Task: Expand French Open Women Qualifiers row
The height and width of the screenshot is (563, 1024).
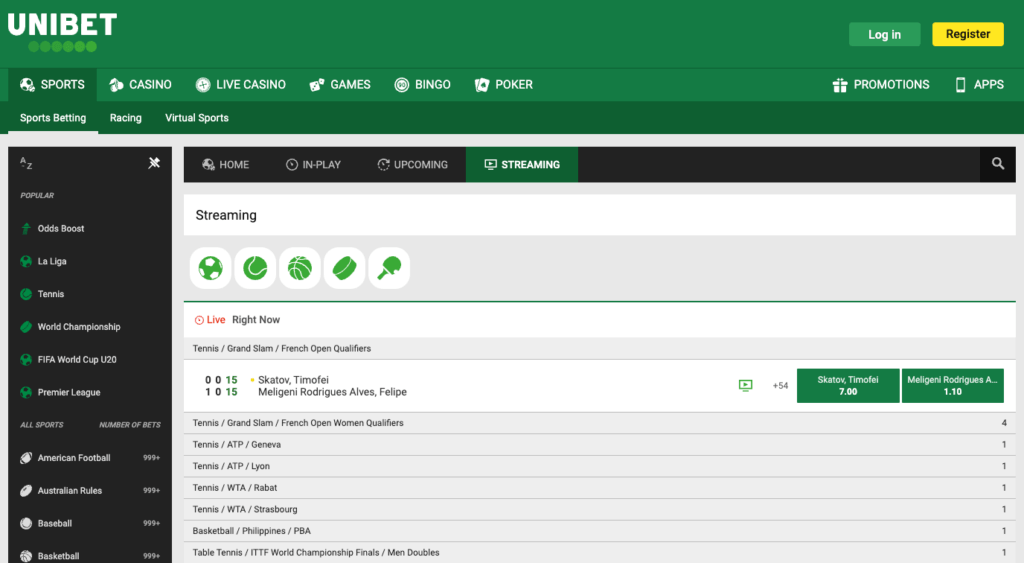Action: 600,423
